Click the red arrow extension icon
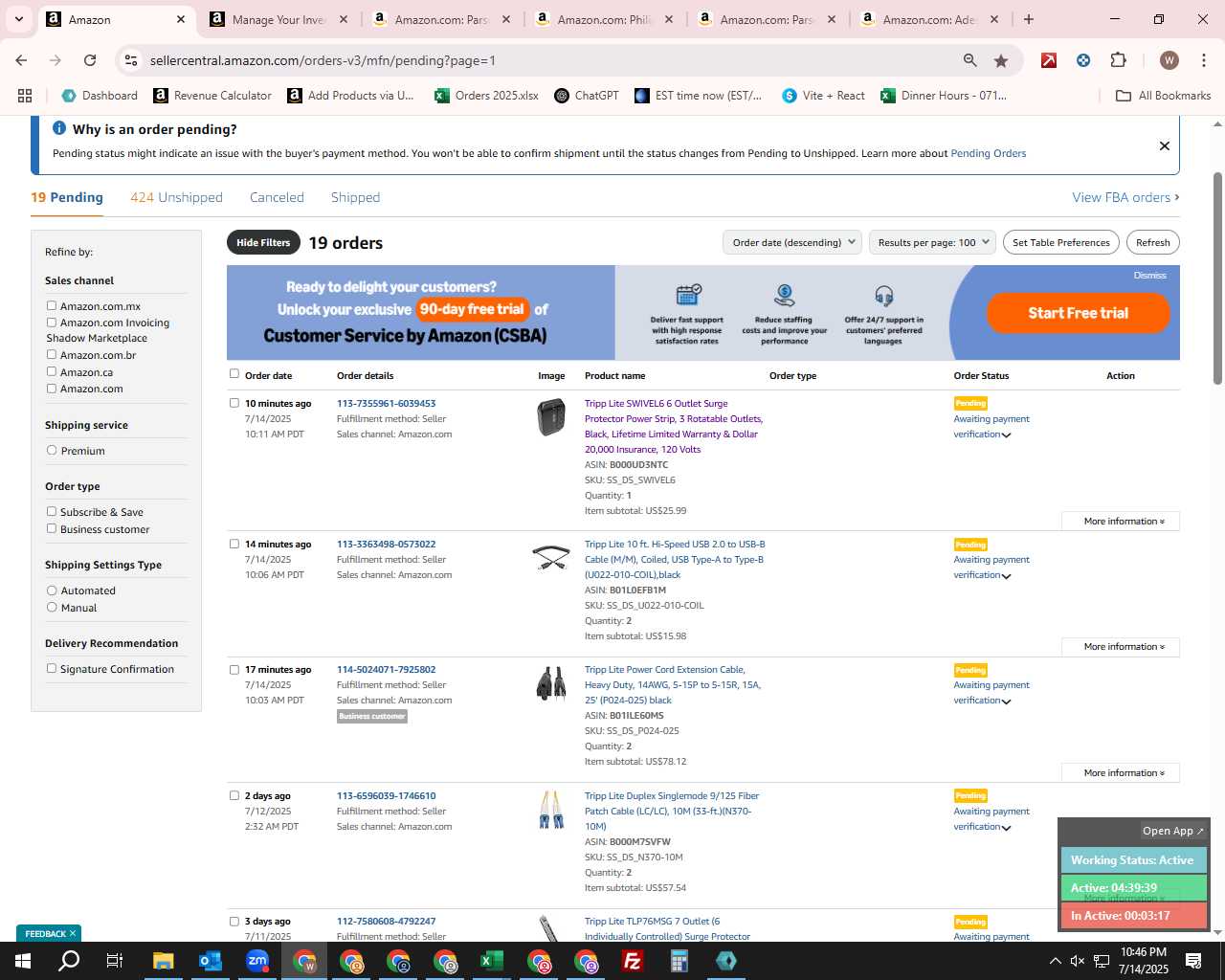1225x980 pixels. (1049, 60)
